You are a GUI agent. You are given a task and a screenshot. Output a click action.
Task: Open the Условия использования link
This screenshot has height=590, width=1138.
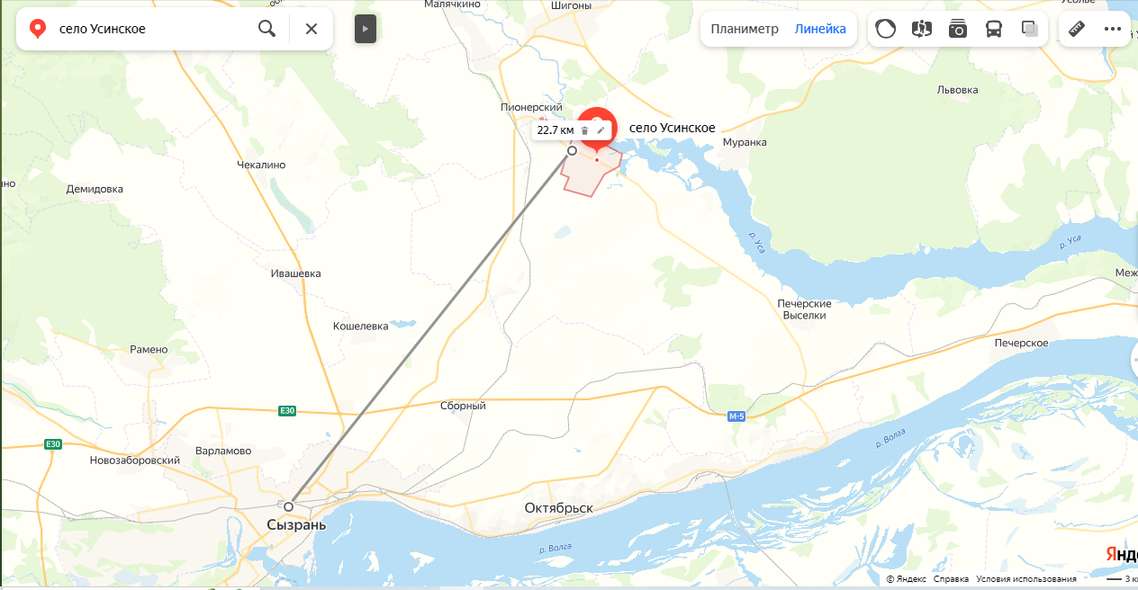(1026, 579)
